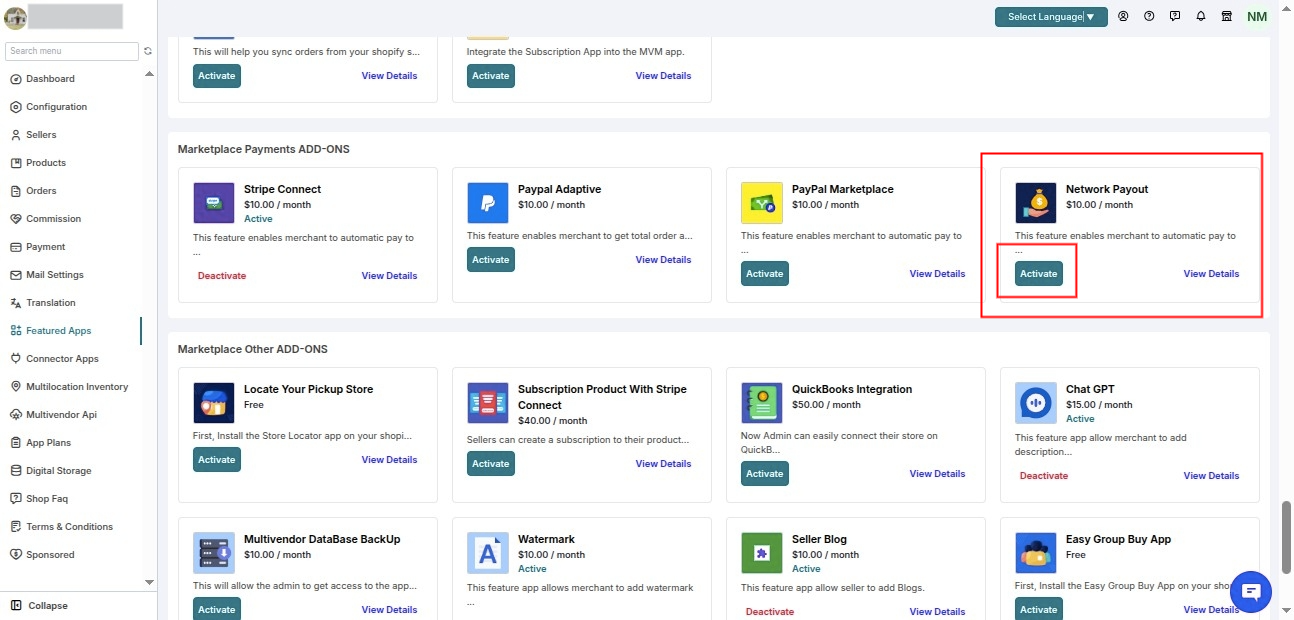Screen dimensions: 1294x620
Task: Activate Subscription Product With Stripe Connect
Action: click(490, 464)
